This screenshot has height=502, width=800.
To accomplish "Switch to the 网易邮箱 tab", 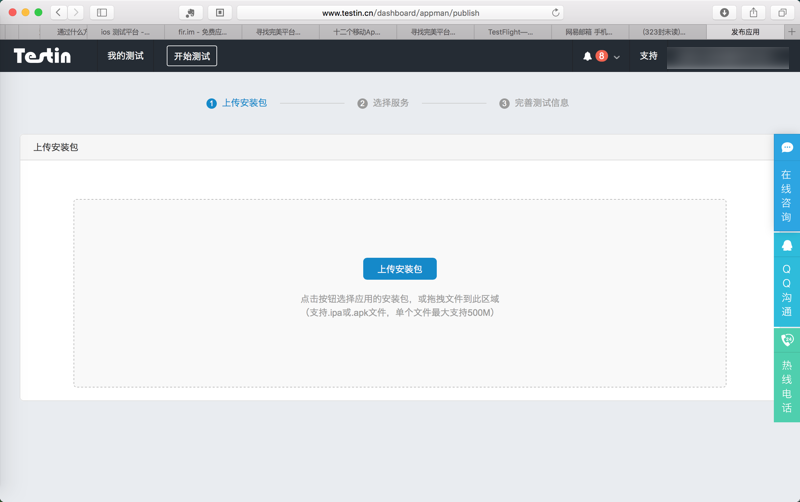I will [590, 32].
